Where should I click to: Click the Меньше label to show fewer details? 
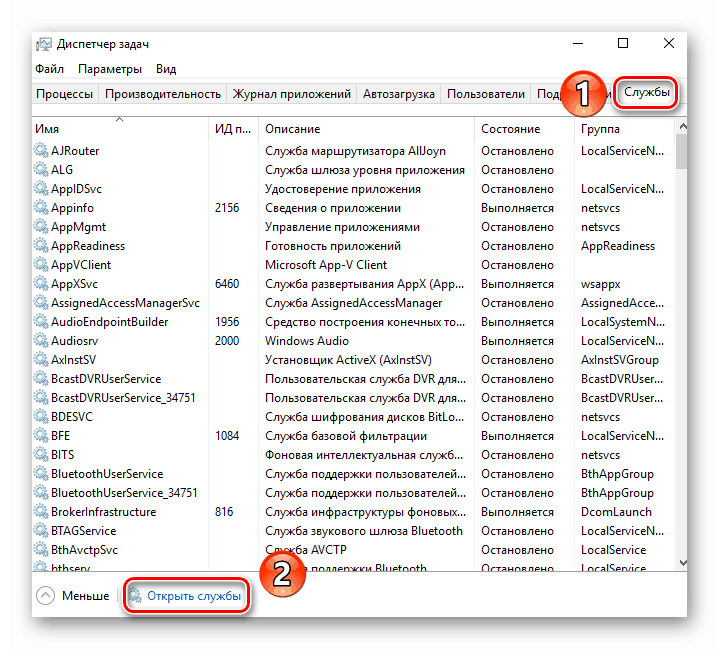pos(86,595)
